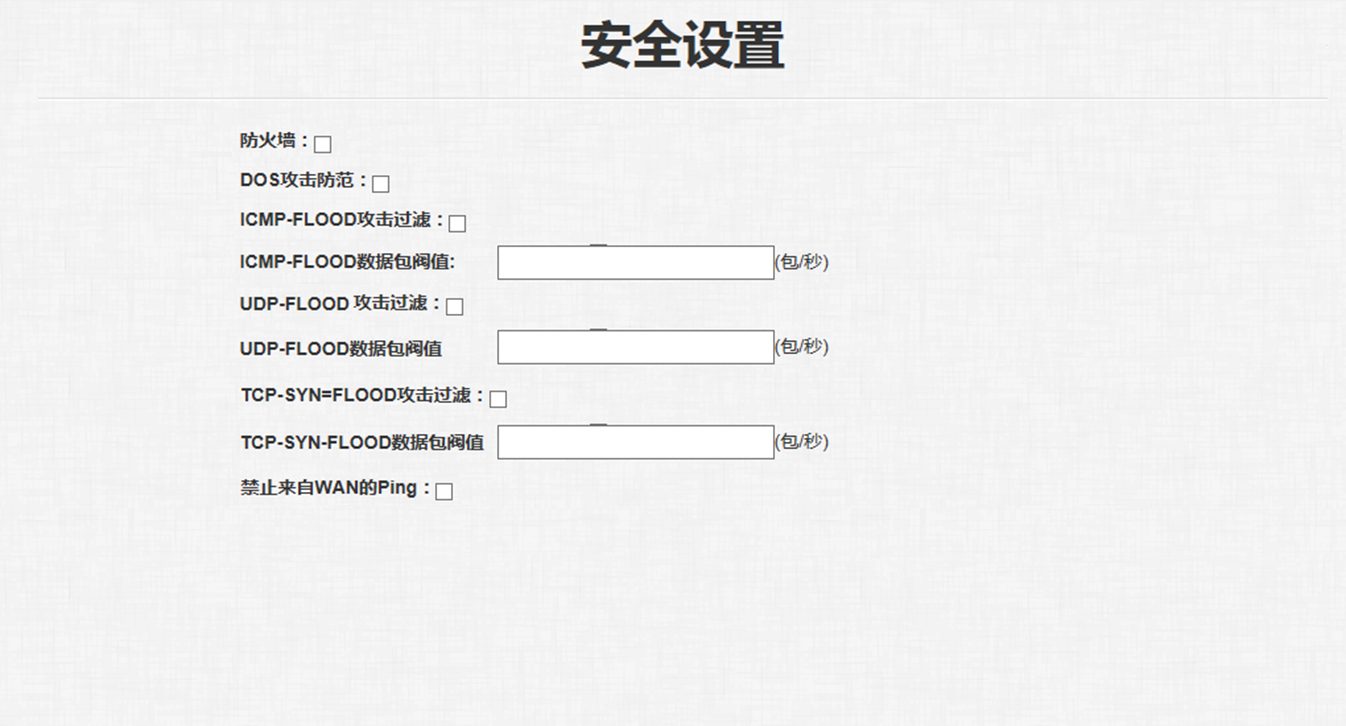Click the ICMP-FLOOD攻击过滤 label text
Screen dimensions: 1346x726
pos(341,220)
